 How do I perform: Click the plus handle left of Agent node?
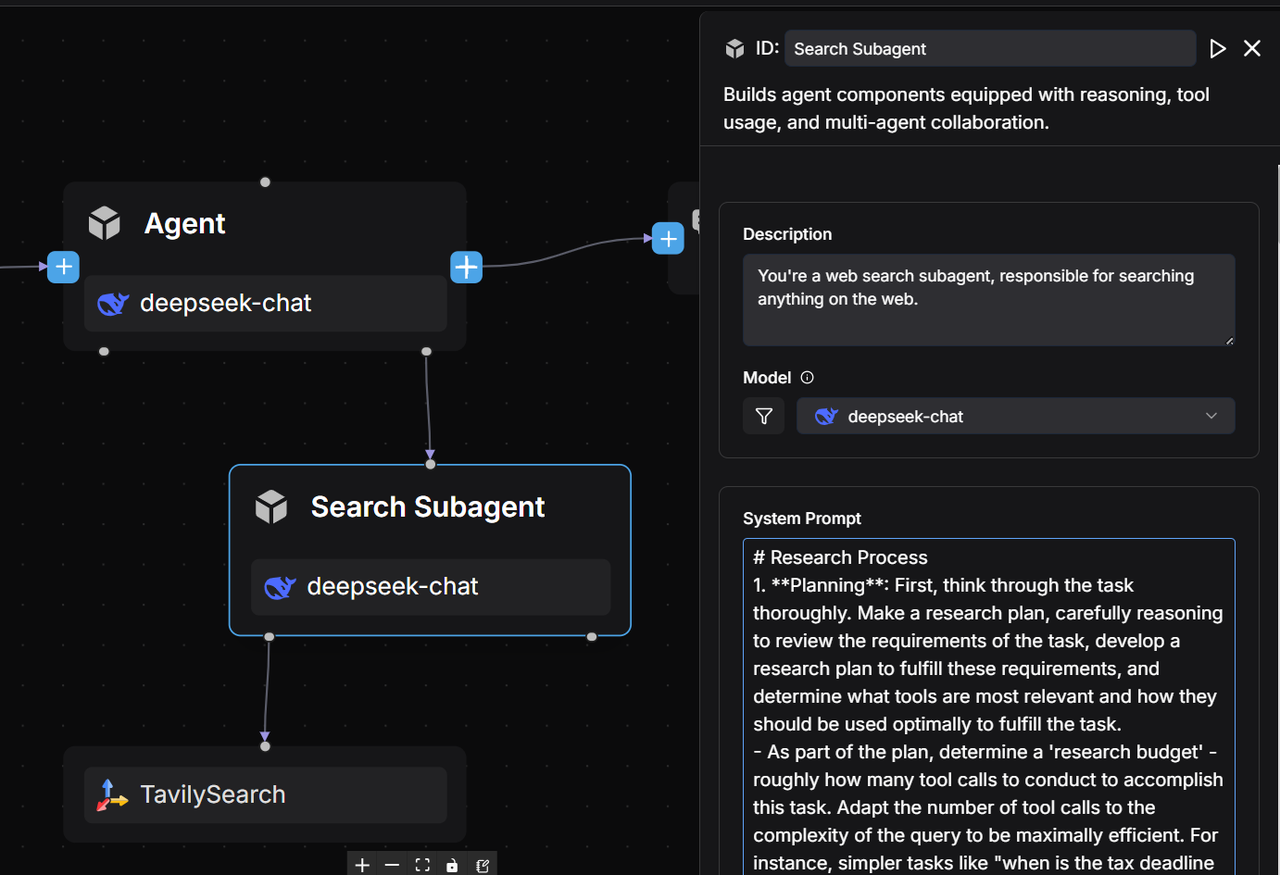point(63,267)
